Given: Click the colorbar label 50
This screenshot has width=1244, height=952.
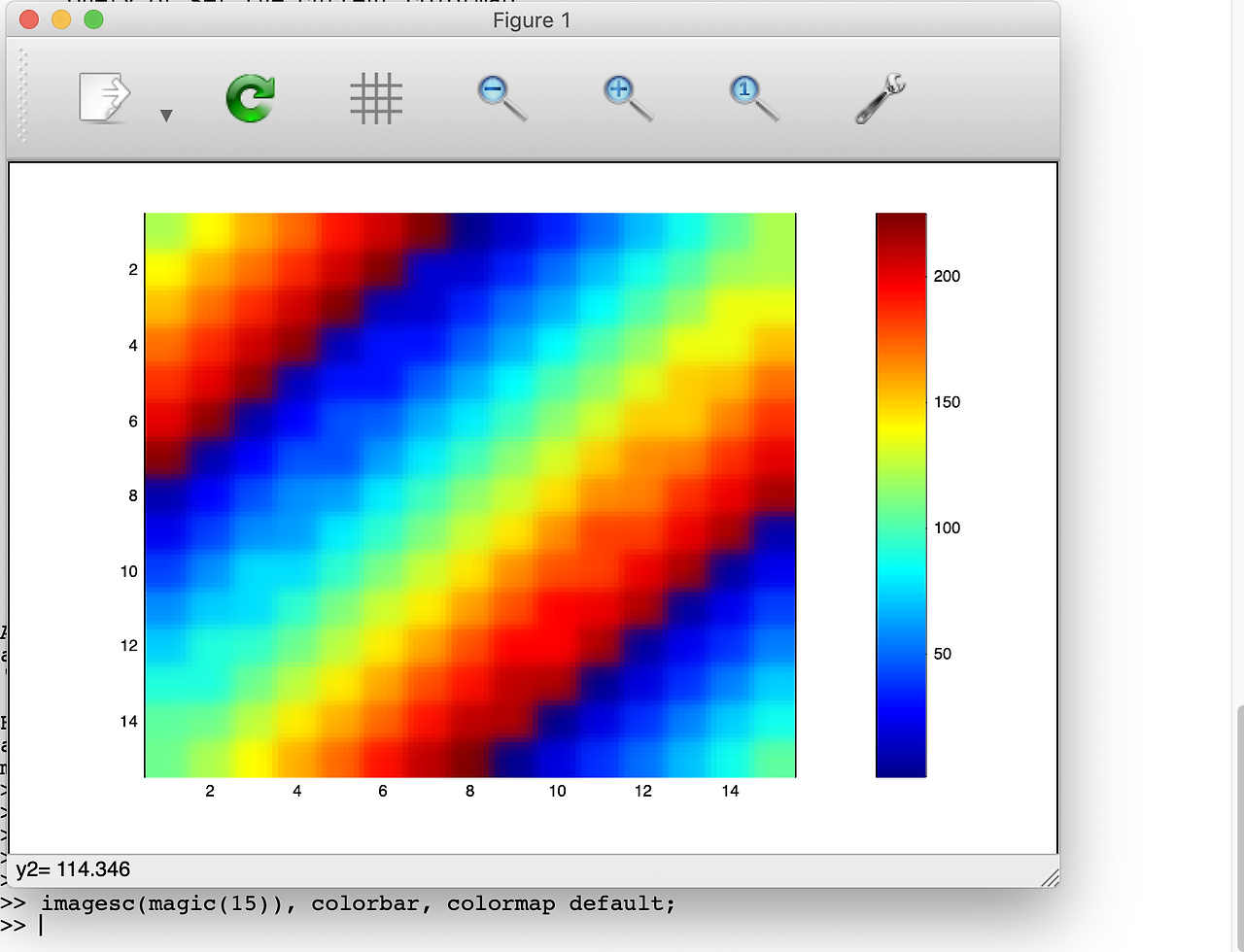Looking at the screenshot, I should (x=943, y=654).
